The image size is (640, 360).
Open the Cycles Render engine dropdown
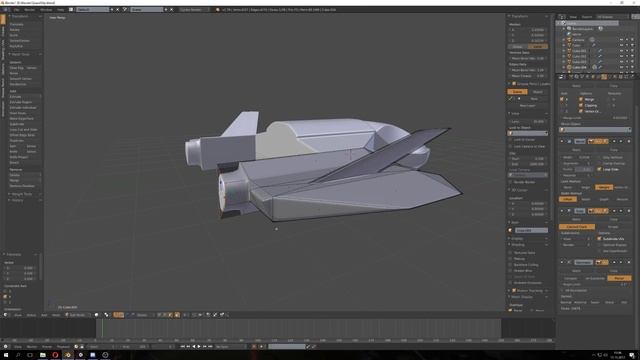[x=194, y=9]
